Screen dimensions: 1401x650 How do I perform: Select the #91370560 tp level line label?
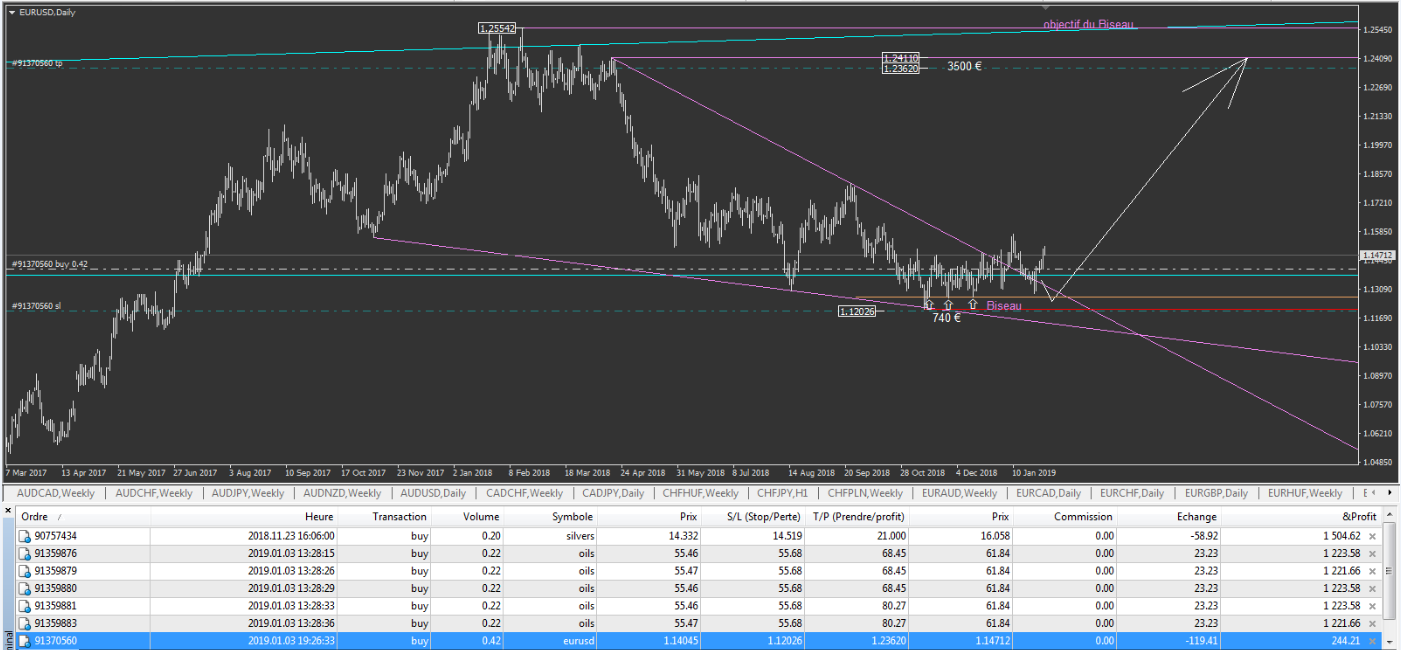[x=38, y=63]
